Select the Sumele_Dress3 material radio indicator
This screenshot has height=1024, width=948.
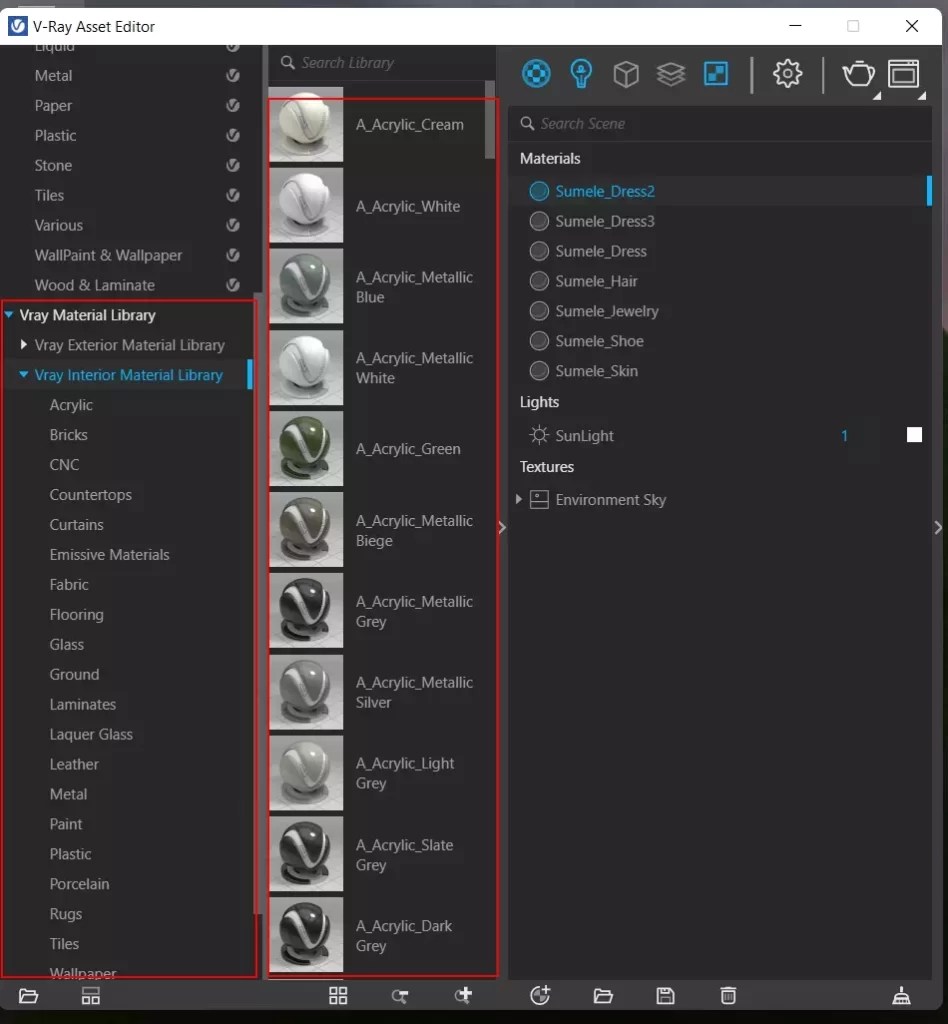coord(537,221)
